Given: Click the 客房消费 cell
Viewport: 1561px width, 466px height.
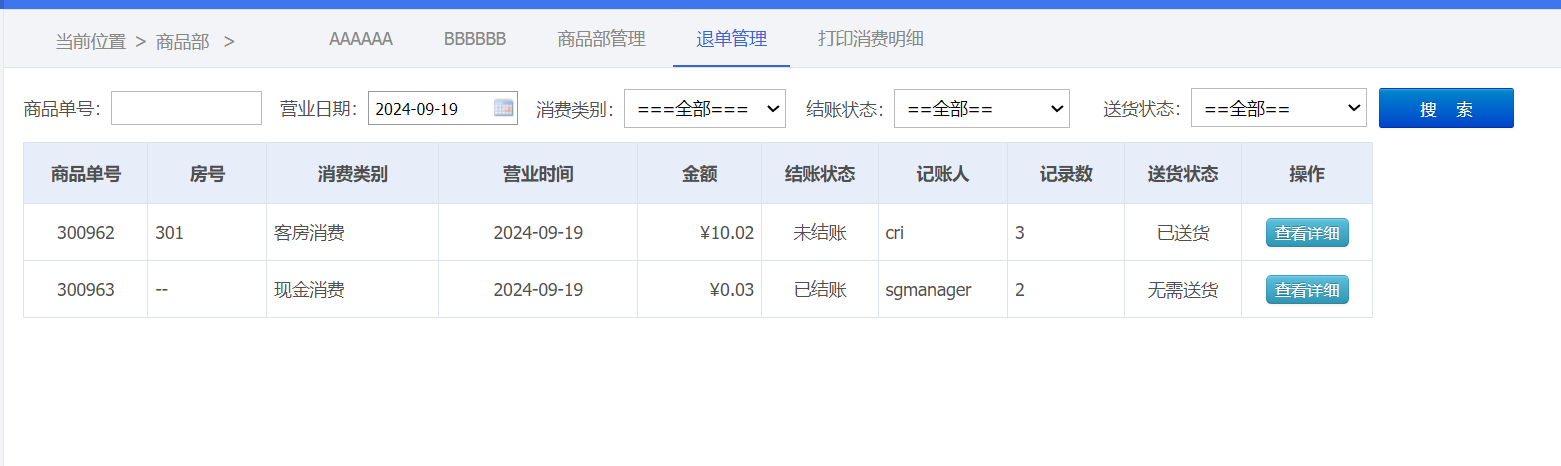Looking at the screenshot, I should 353,233.
